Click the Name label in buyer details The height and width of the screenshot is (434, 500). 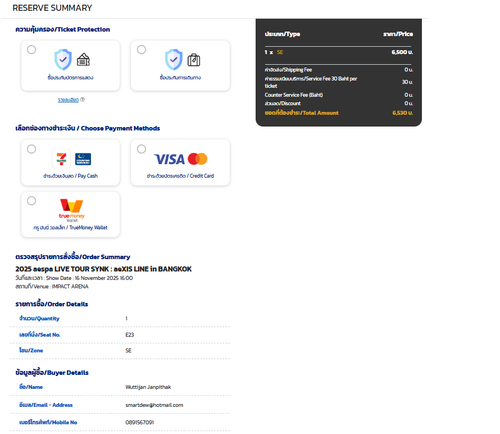31,387
